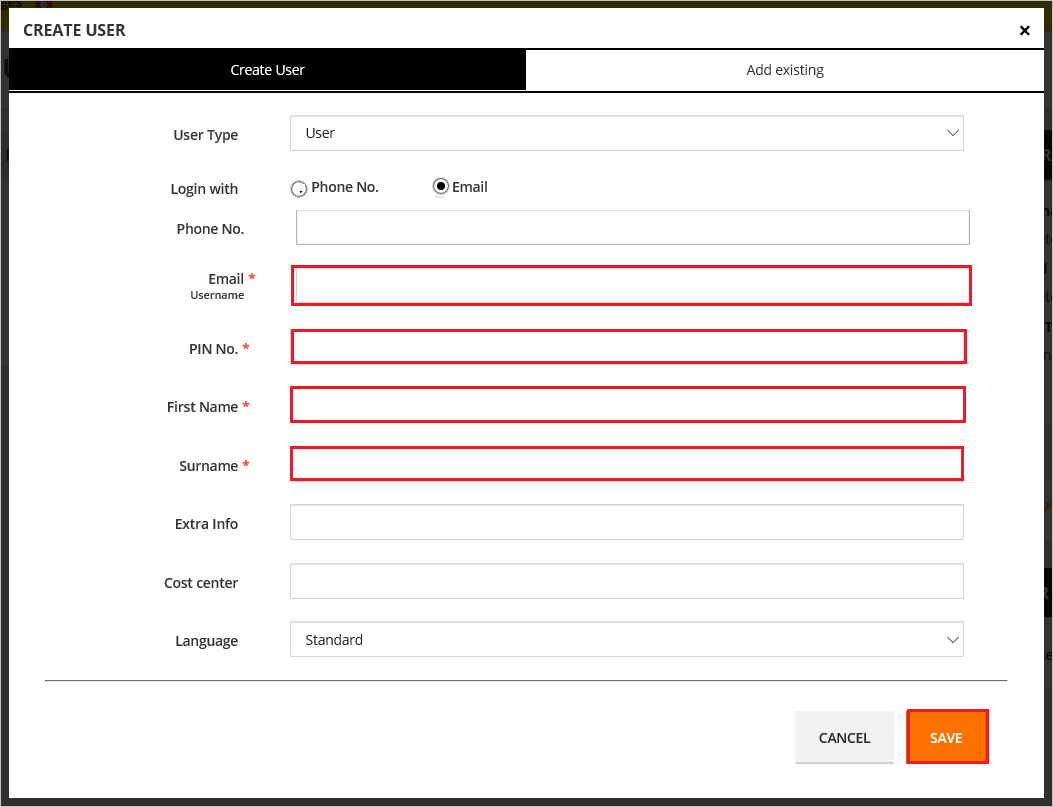Screen dimensions: 1053x807
Task: Open the User Type dropdown
Action: pyautogui.click(x=626, y=132)
